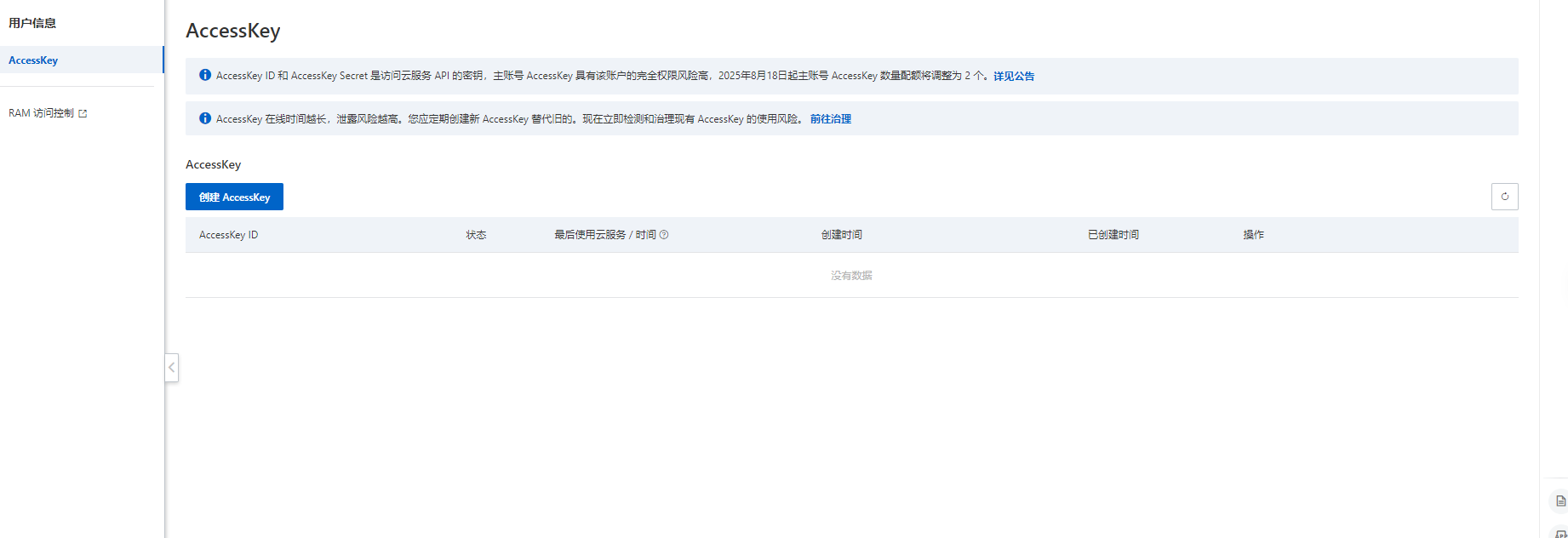1568x538 pixels.
Task: Click the 没有数据 empty message
Action: [851, 276]
